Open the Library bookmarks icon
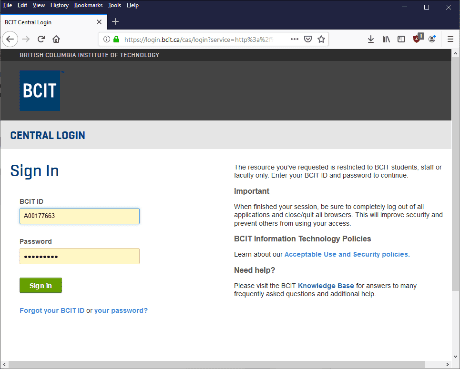The width and height of the screenshot is (460, 369). tap(386, 39)
